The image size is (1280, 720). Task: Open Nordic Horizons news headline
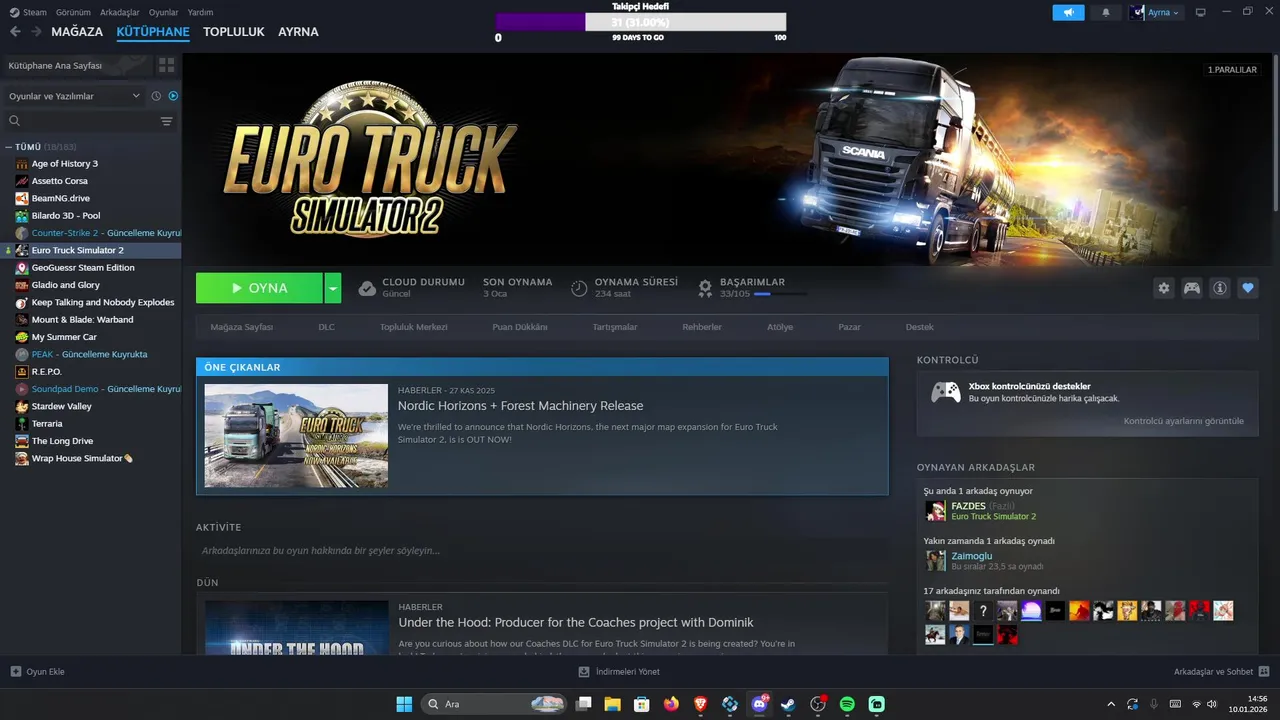(520, 406)
